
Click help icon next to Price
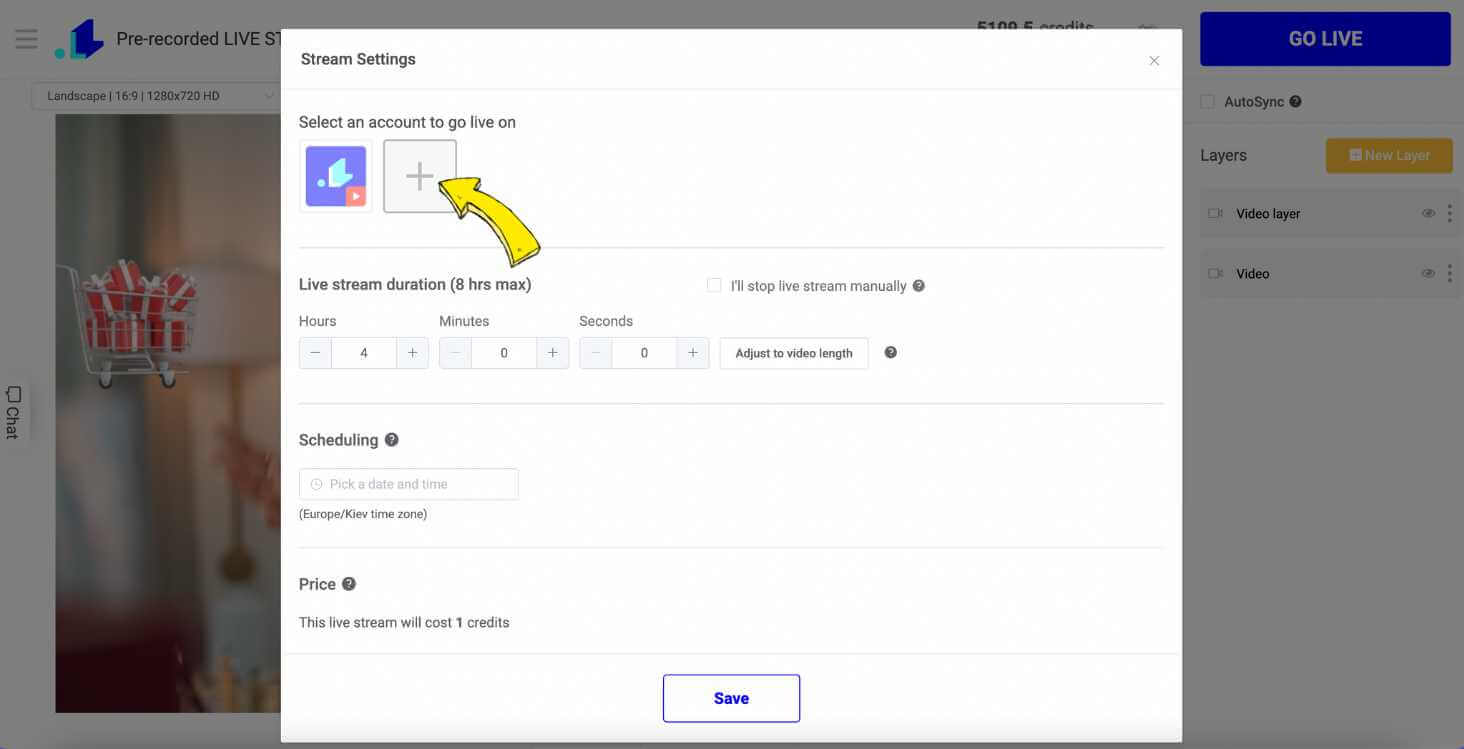point(349,584)
